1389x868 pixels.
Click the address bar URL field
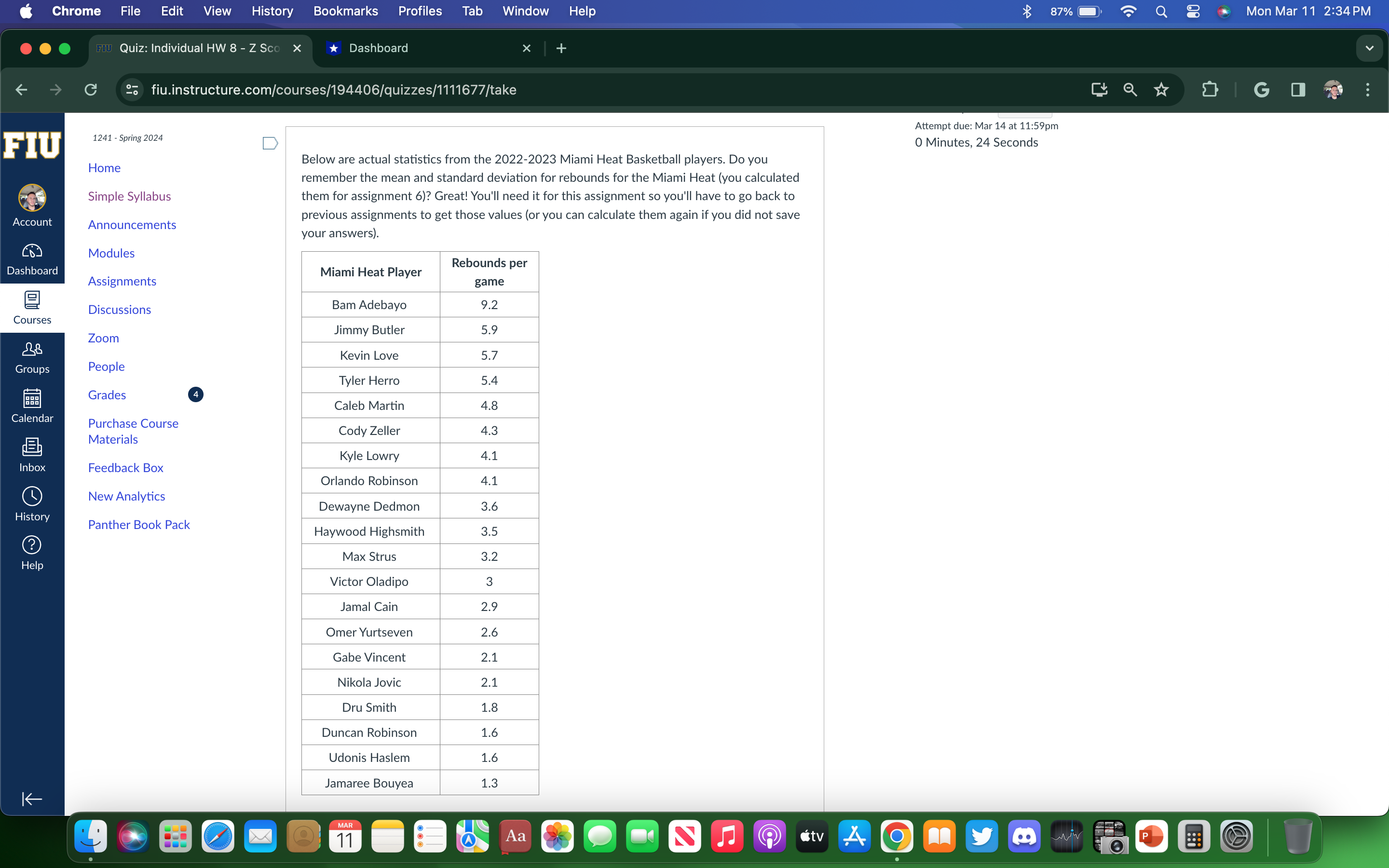[x=333, y=90]
